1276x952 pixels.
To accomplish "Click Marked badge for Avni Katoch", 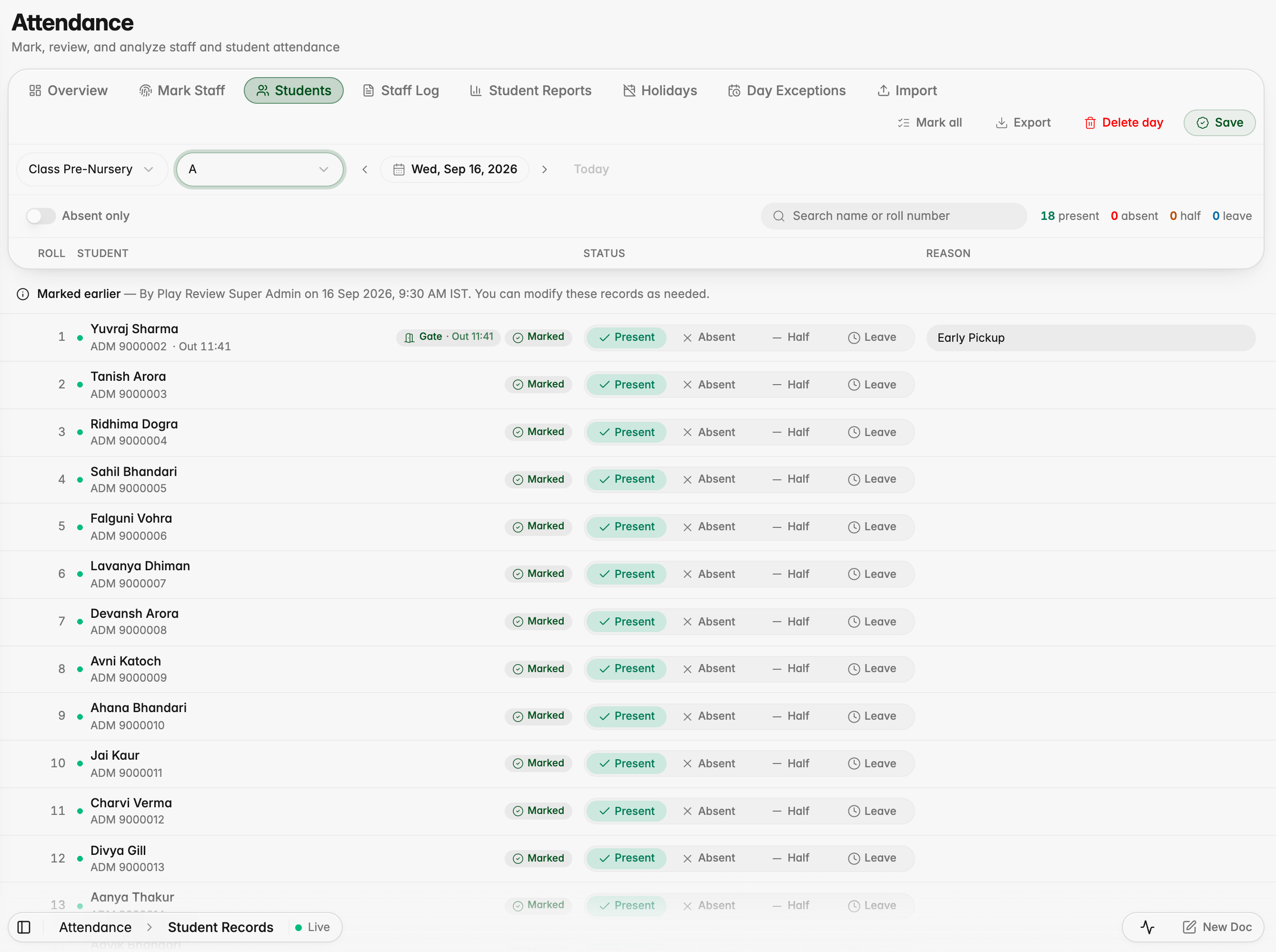I will pos(538,668).
